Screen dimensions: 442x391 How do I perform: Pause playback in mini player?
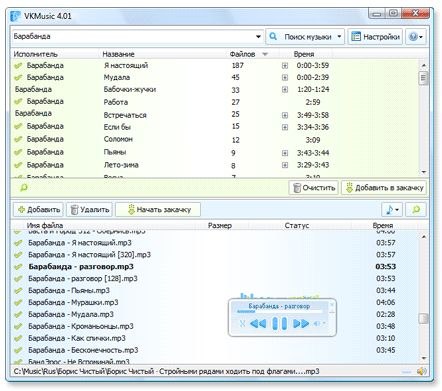pos(279,323)
